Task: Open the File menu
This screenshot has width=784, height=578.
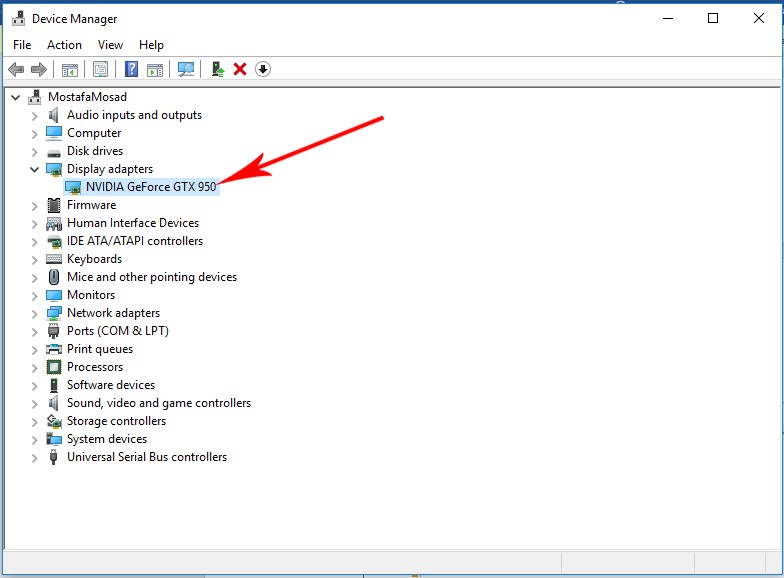Action: tap(22, 45)
